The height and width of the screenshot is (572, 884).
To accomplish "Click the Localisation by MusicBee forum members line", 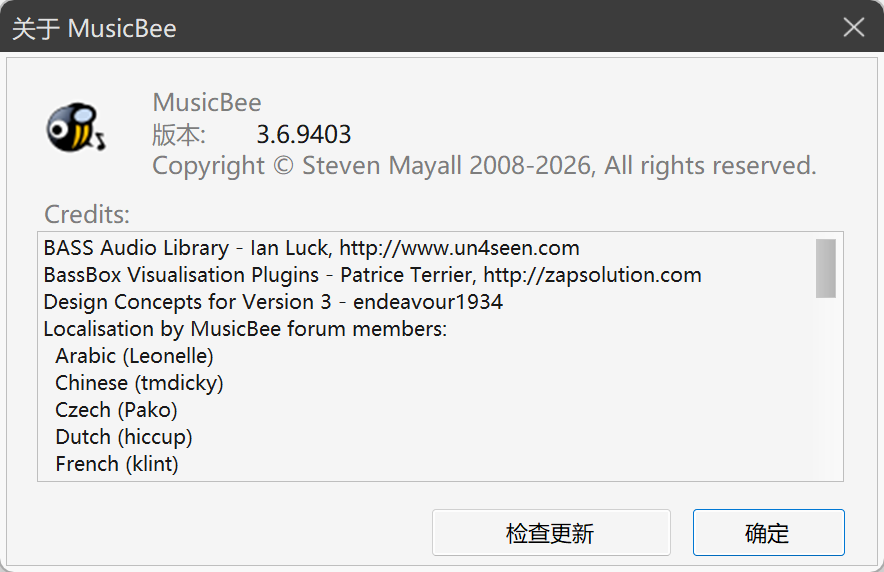I will (245, 329).
